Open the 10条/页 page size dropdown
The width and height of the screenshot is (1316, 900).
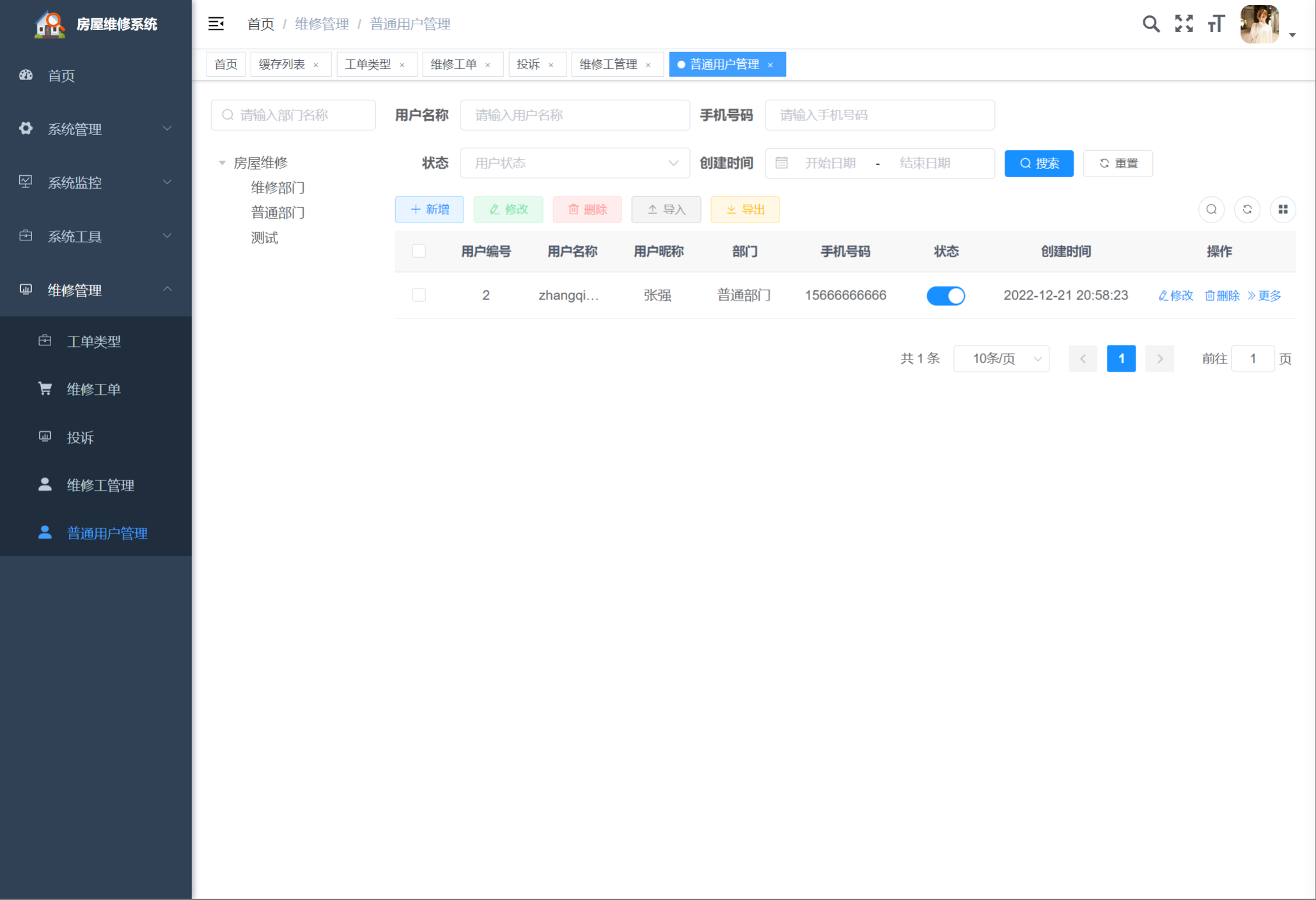[x=1001, y=358]
